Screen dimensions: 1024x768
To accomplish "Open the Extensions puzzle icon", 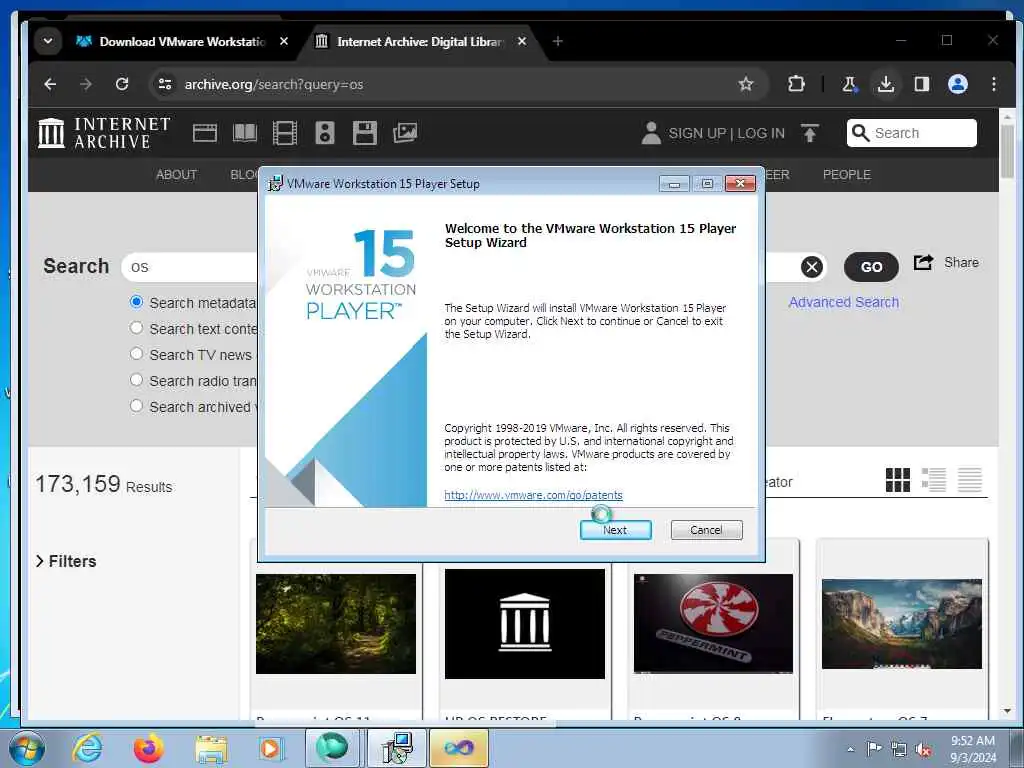I will pos(796,84).
